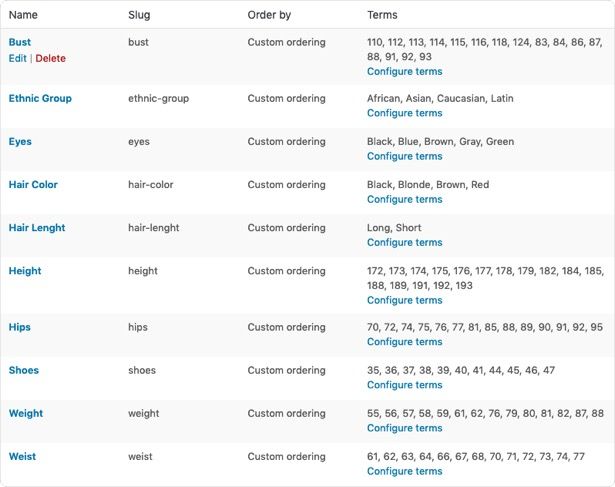Configure terms for Weight attribute
The width and height of the screenshot is (615, 487).
pyautogui.click(x=404, y=428)
